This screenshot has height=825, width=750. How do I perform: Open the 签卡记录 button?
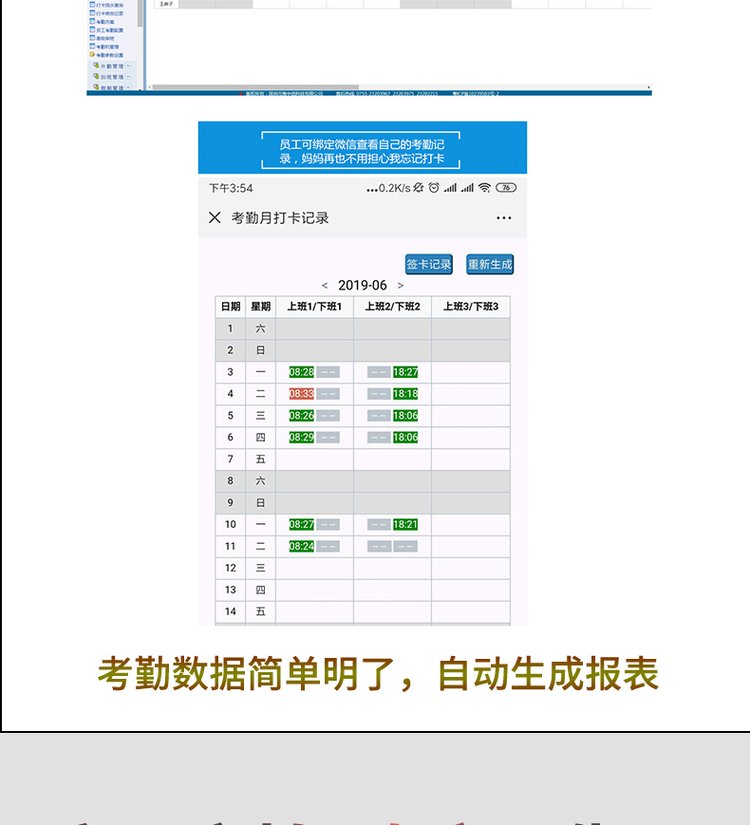coord(429,265)
